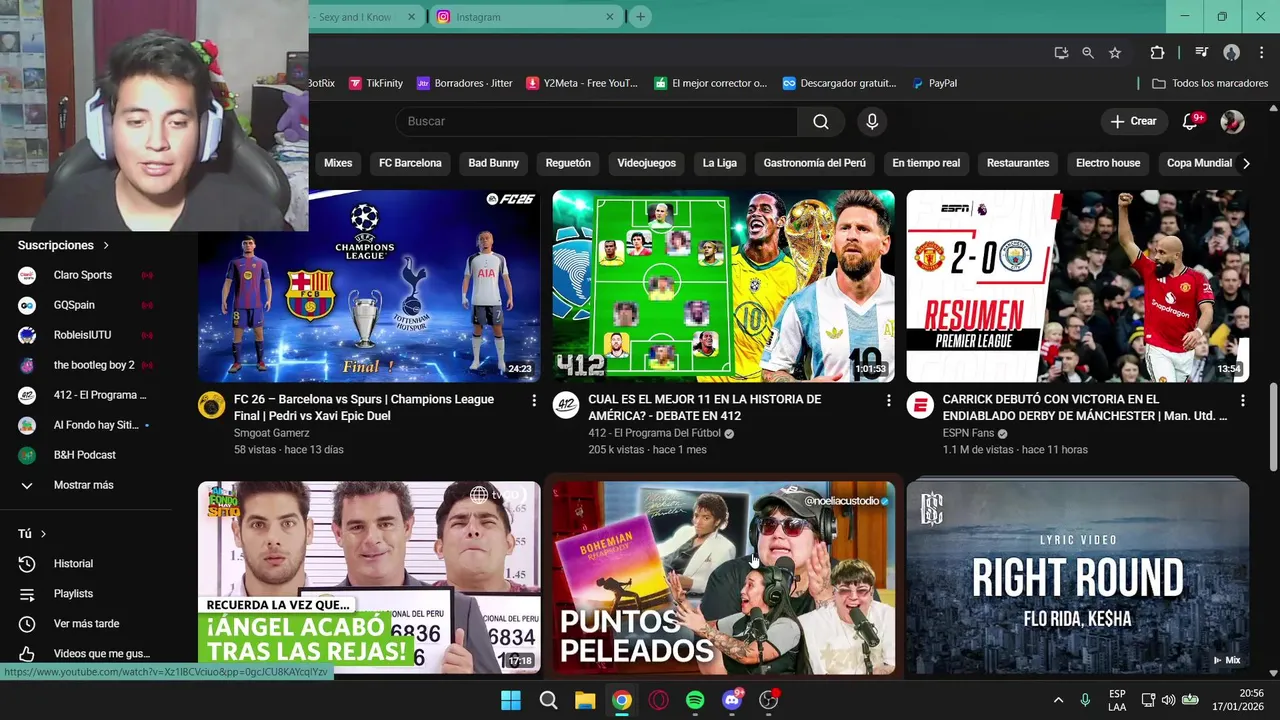Viewport: 1280px width, 720px height.
Task: Select the Videojuegos chip
Action: [x=647, y=163]
